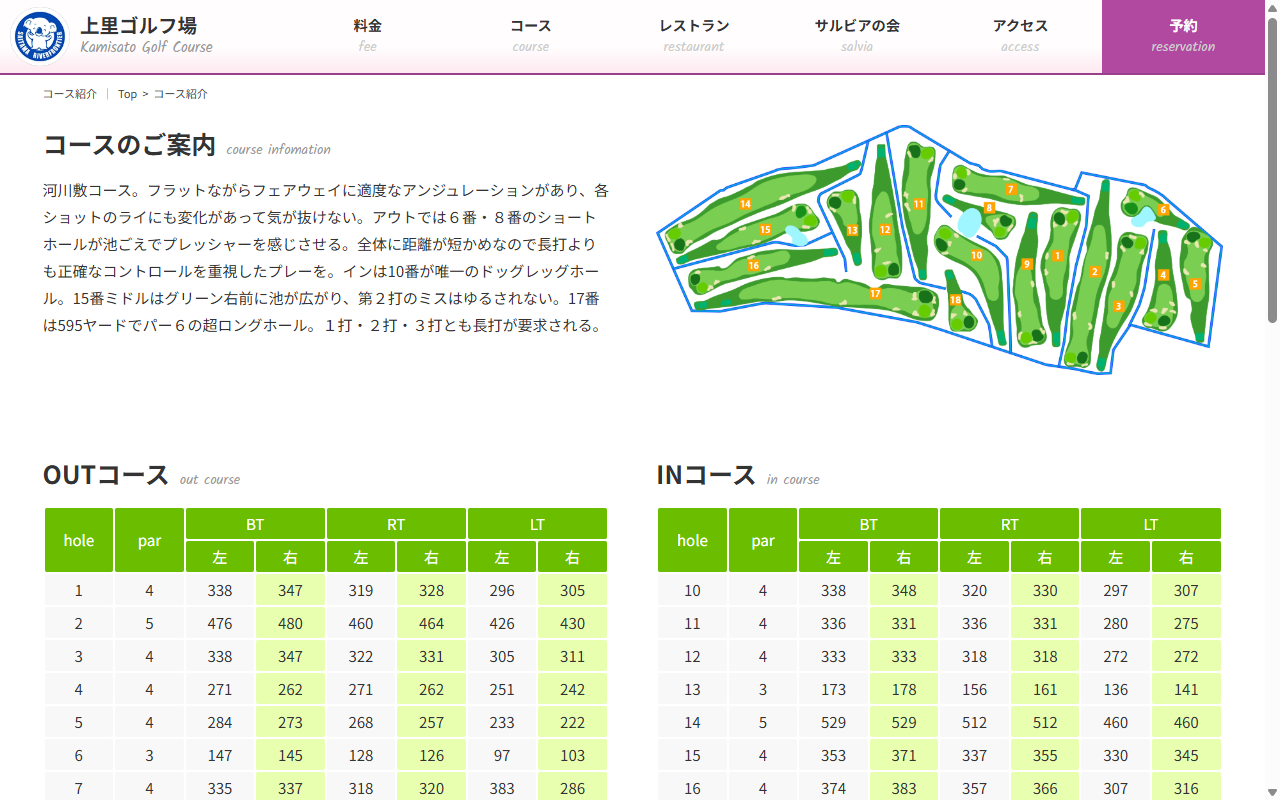Click the 上里ゴルフ場 site title

point(138,26)
